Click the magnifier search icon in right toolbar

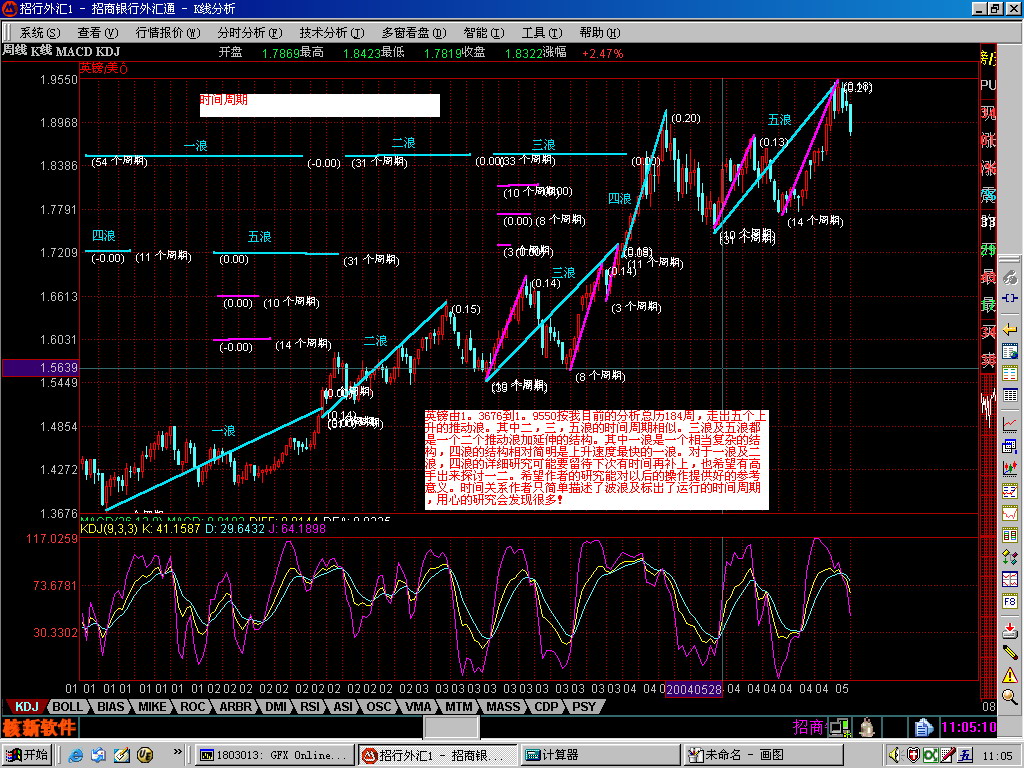point(1010,697)
